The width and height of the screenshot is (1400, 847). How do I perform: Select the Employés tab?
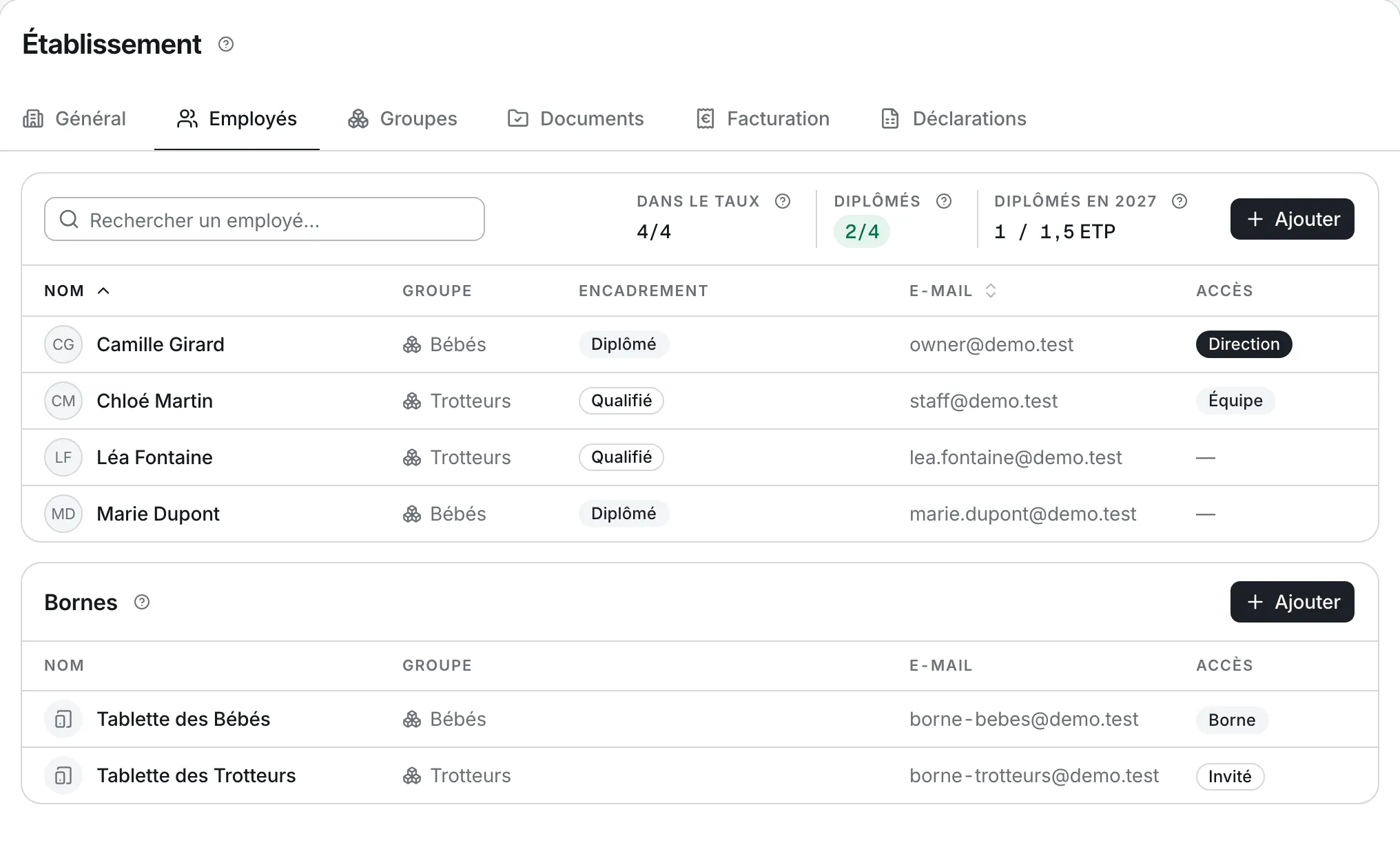(237, 118)
